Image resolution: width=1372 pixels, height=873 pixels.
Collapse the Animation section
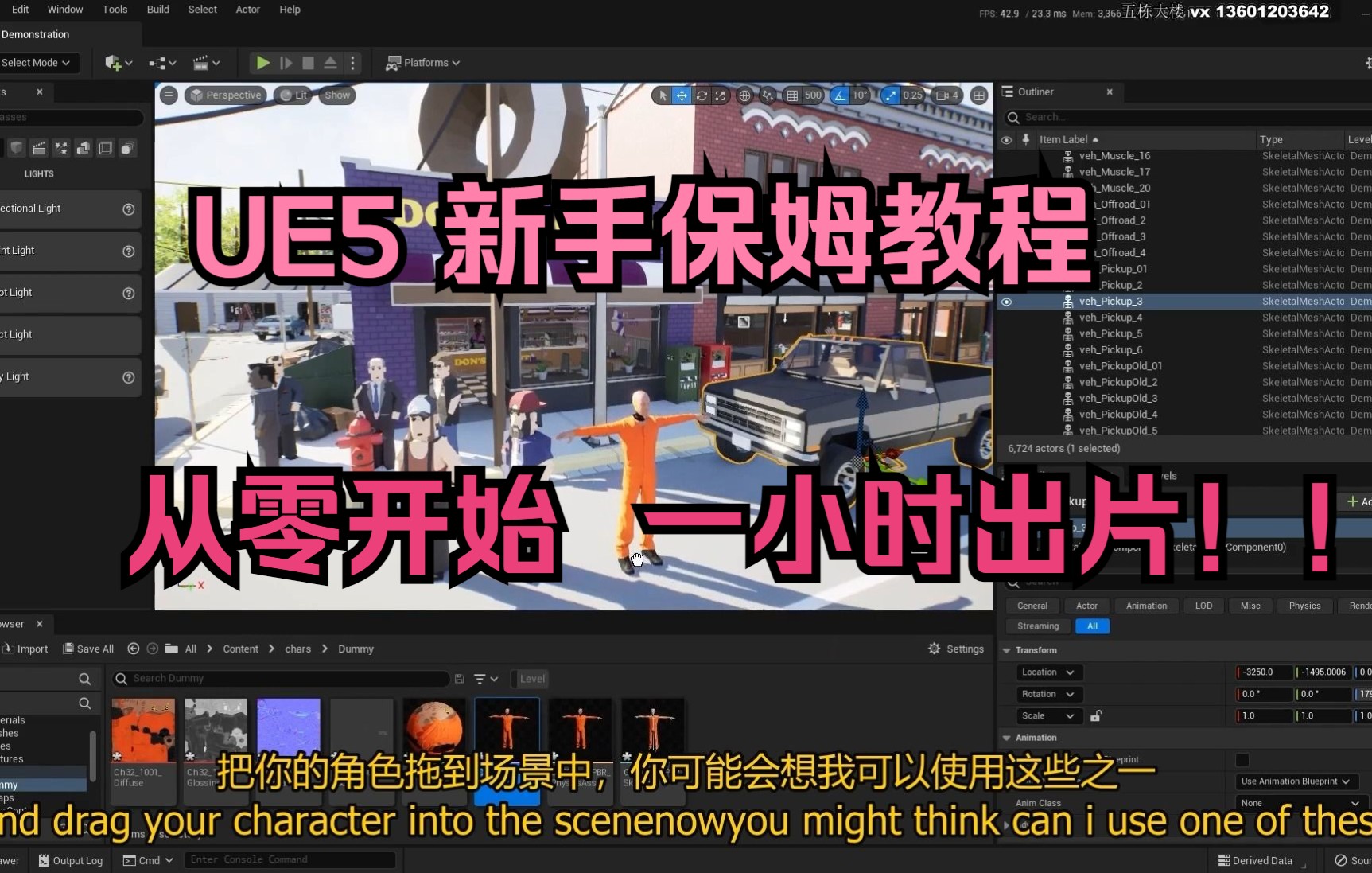1007,738
